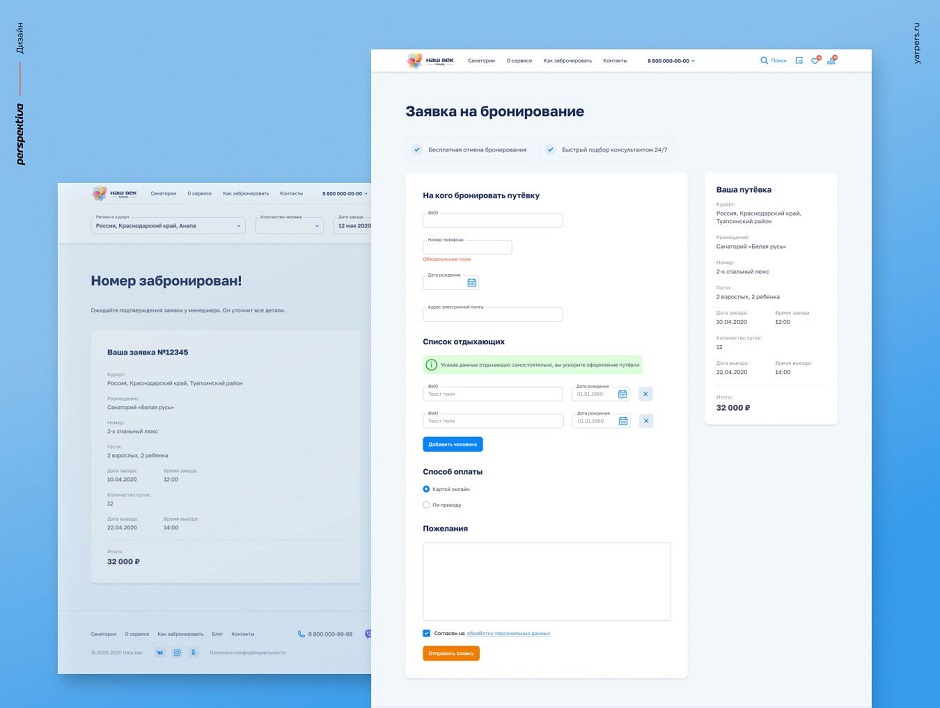Click the Наш век logo on the booking request page

pos(430,61)
